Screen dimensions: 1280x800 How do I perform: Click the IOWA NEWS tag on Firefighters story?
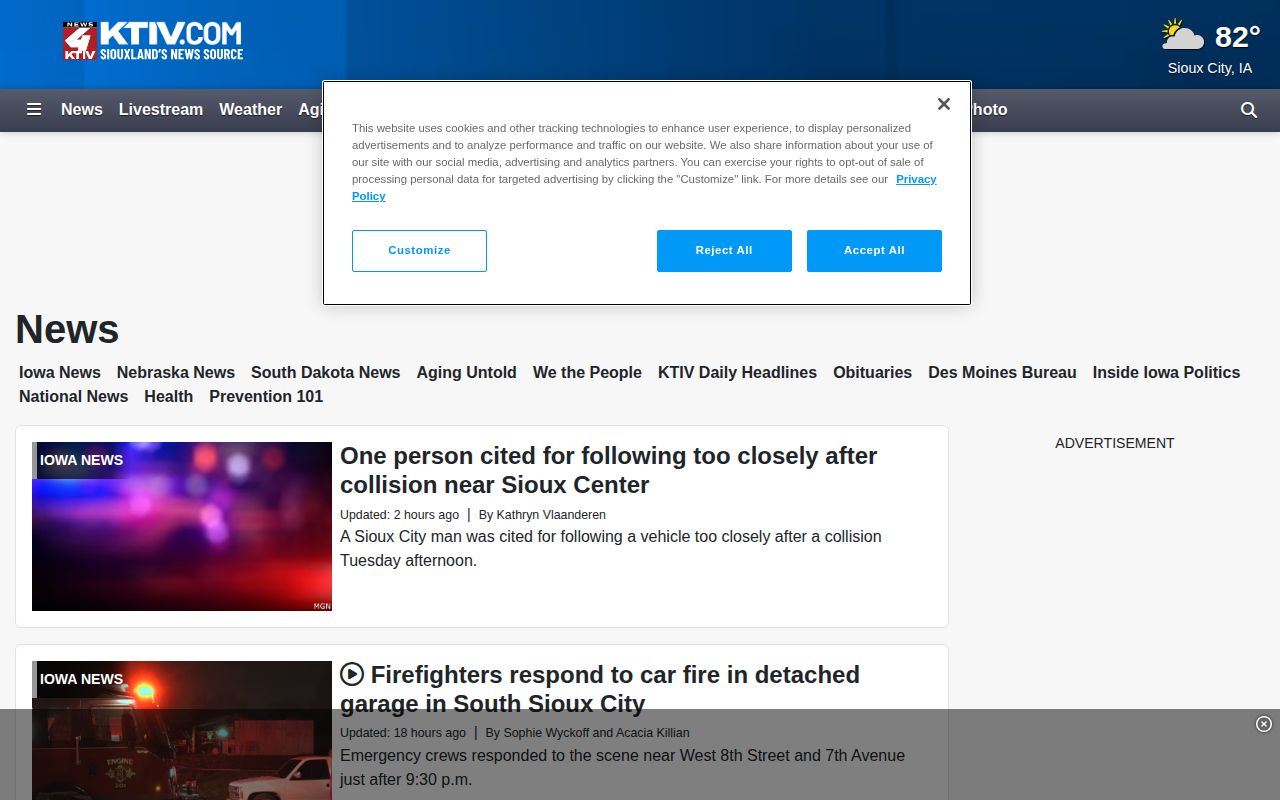pos(81,679)
